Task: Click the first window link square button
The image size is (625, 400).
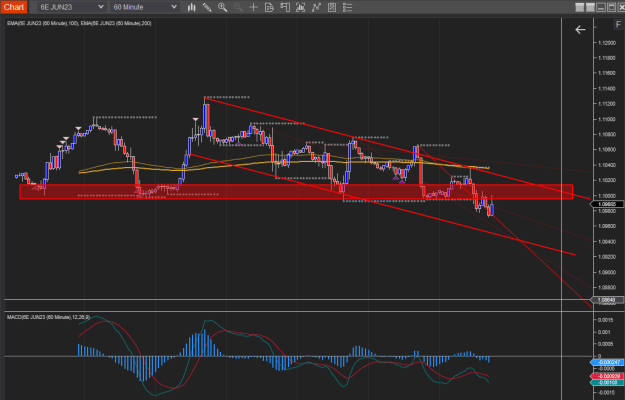Action: 580,7
